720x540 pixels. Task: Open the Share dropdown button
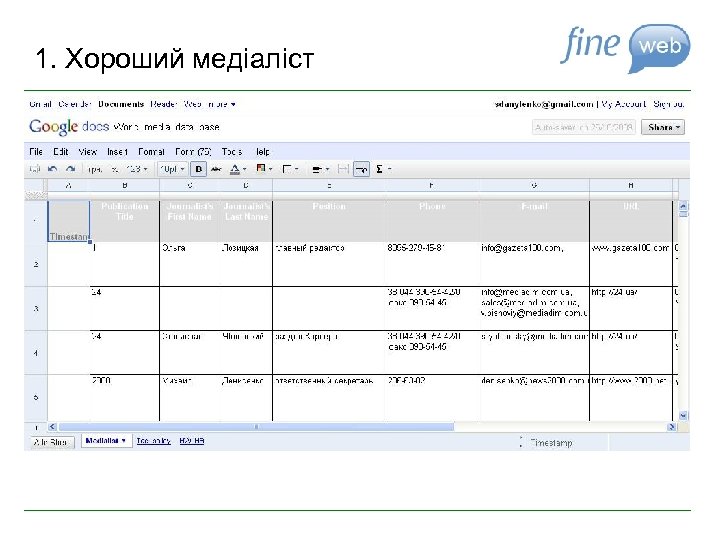tap(663, 127)
